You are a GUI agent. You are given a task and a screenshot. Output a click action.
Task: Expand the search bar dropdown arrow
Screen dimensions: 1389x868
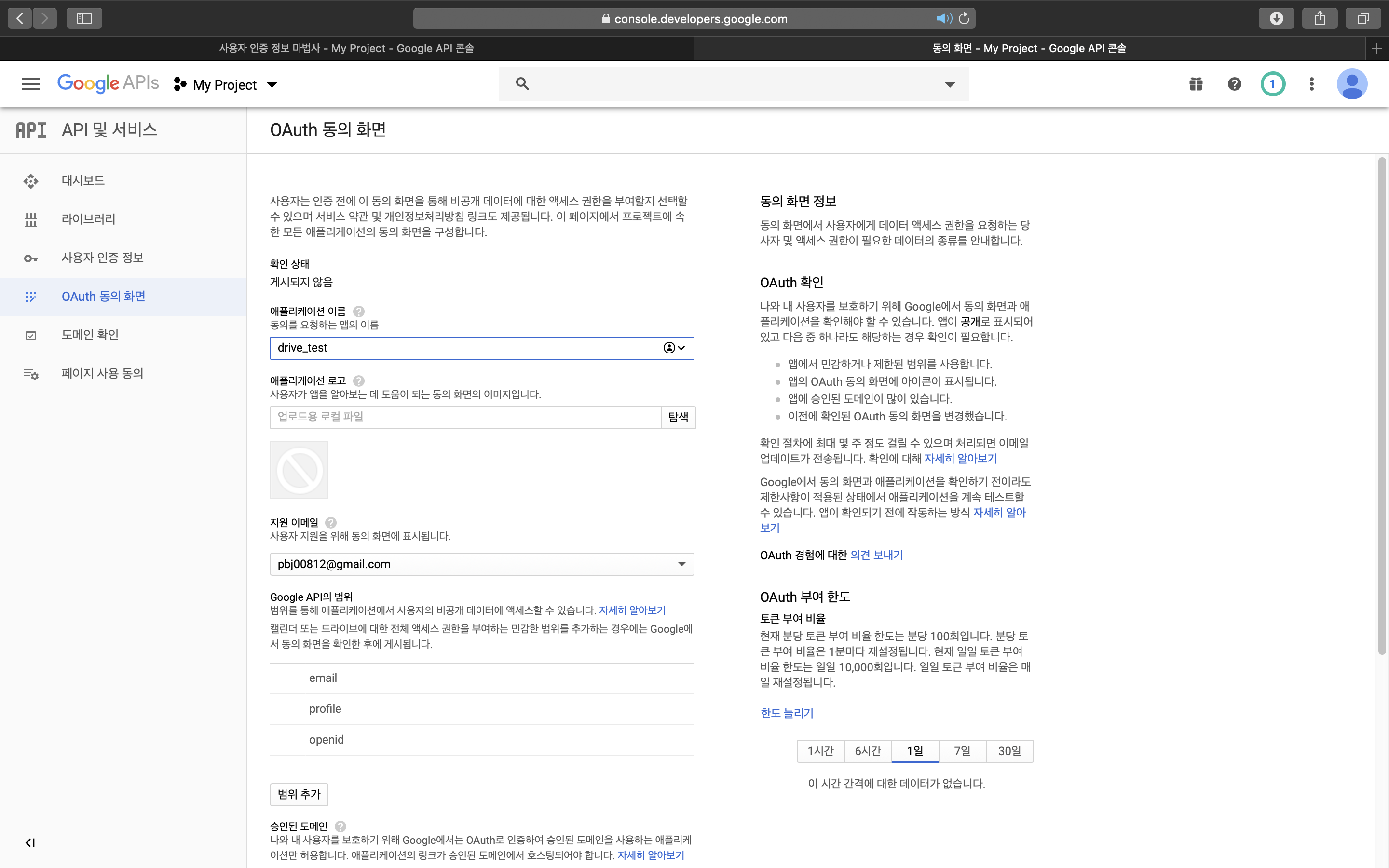950,84
